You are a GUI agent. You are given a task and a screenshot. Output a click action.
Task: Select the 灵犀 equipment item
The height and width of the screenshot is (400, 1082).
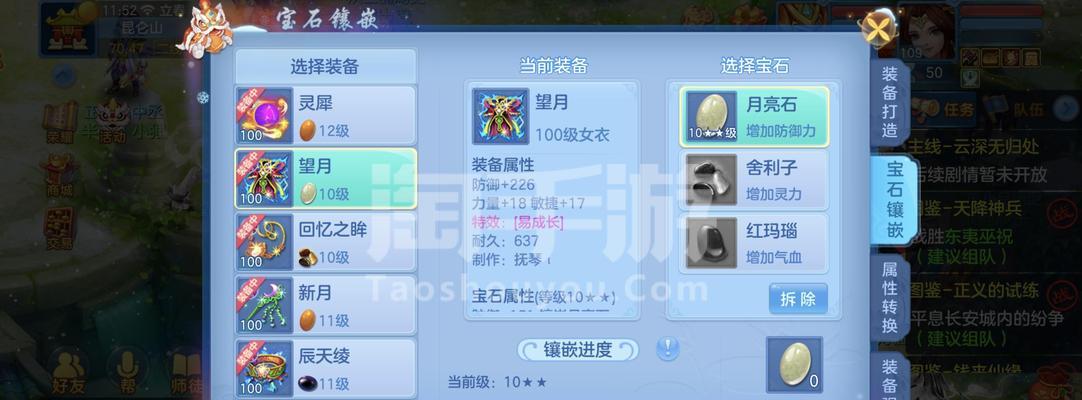tap(326, 115)
